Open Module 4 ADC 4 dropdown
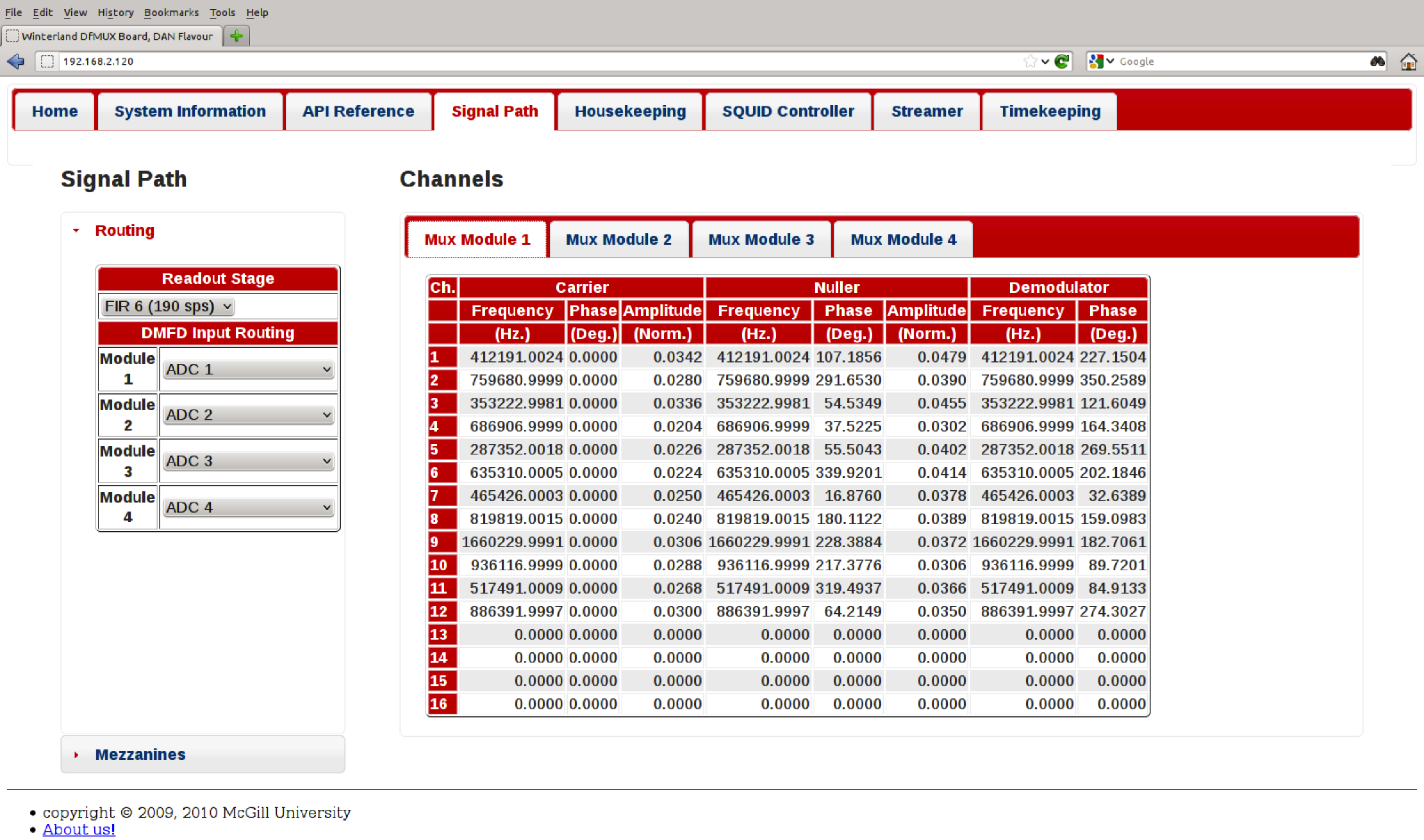 [x=248, y=507]
